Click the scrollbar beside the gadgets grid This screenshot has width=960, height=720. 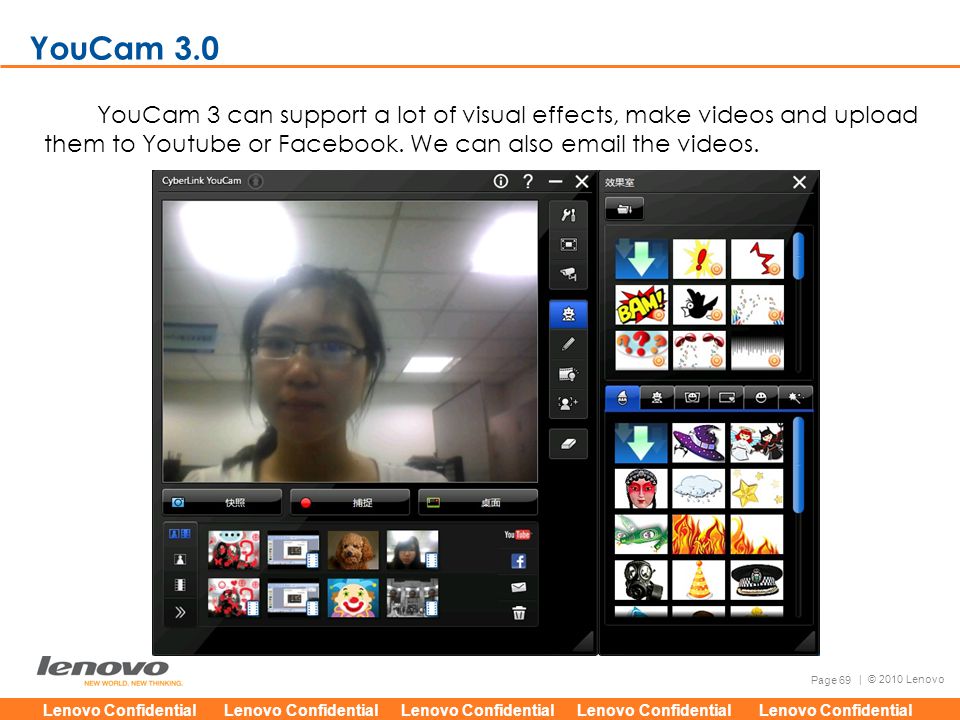tap(798, 465)
